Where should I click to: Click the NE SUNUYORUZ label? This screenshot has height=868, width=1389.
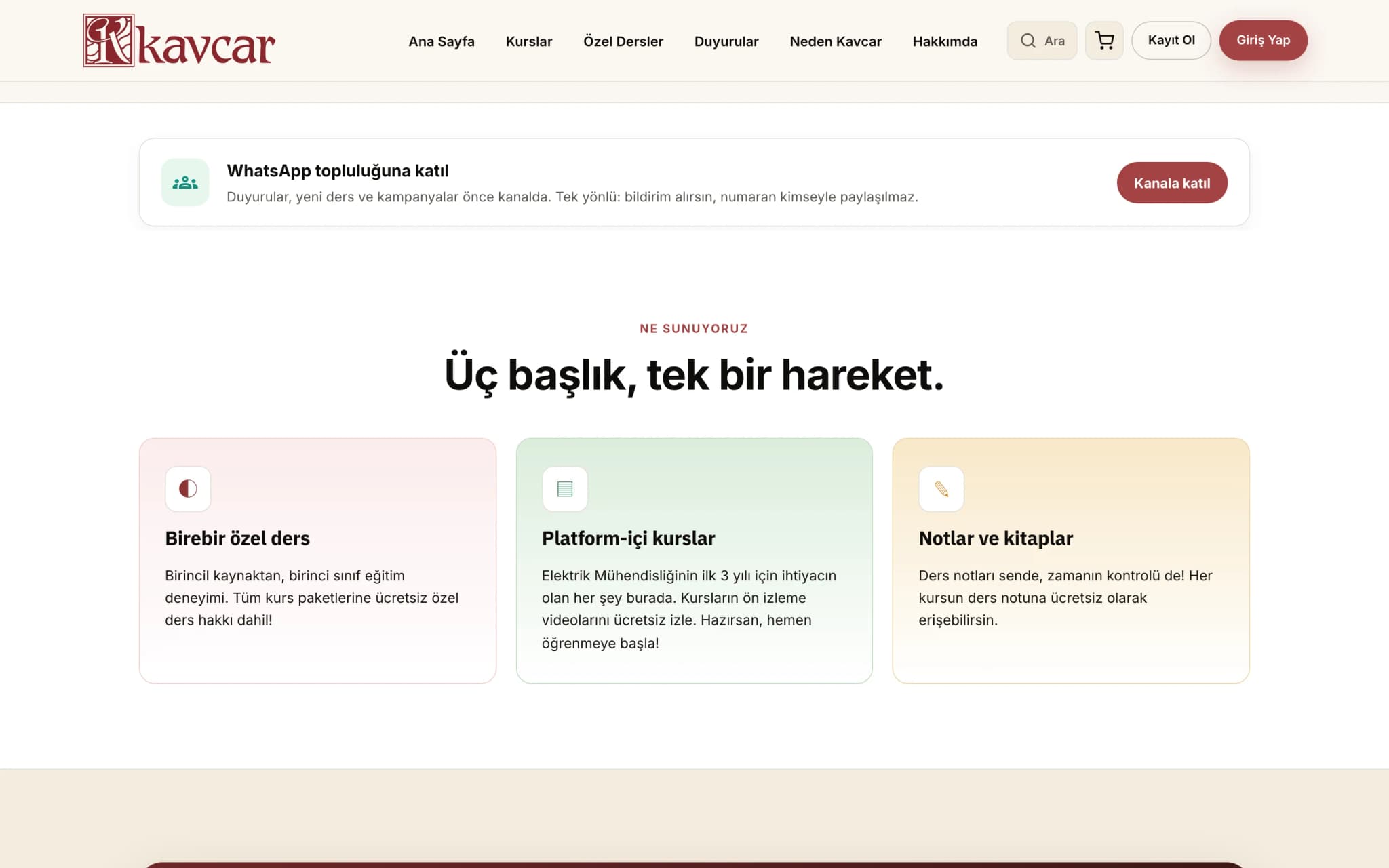[x=694, y=329]
